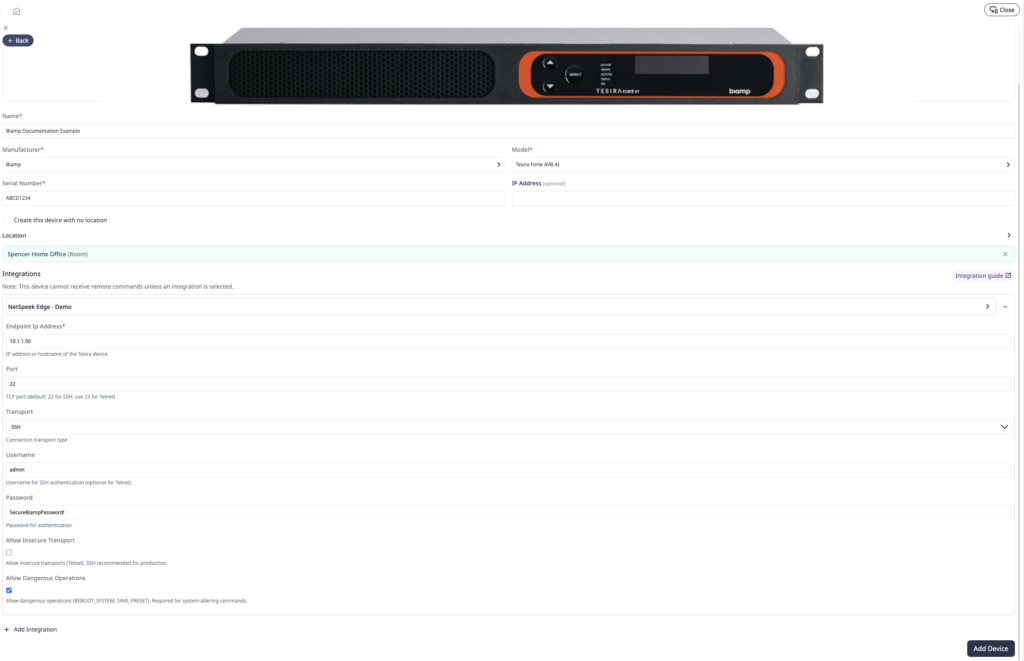Open the Model selector showing Tesira Forte
This screenshot has width=1024, height=661.
(763, 165)
